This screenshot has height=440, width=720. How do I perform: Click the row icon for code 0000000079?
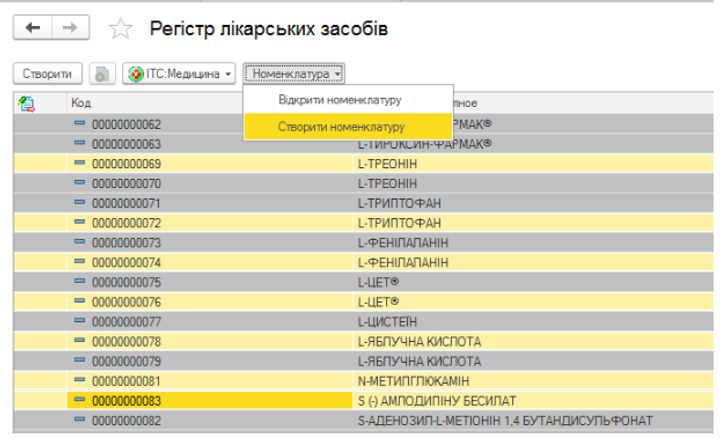point(79,360)
